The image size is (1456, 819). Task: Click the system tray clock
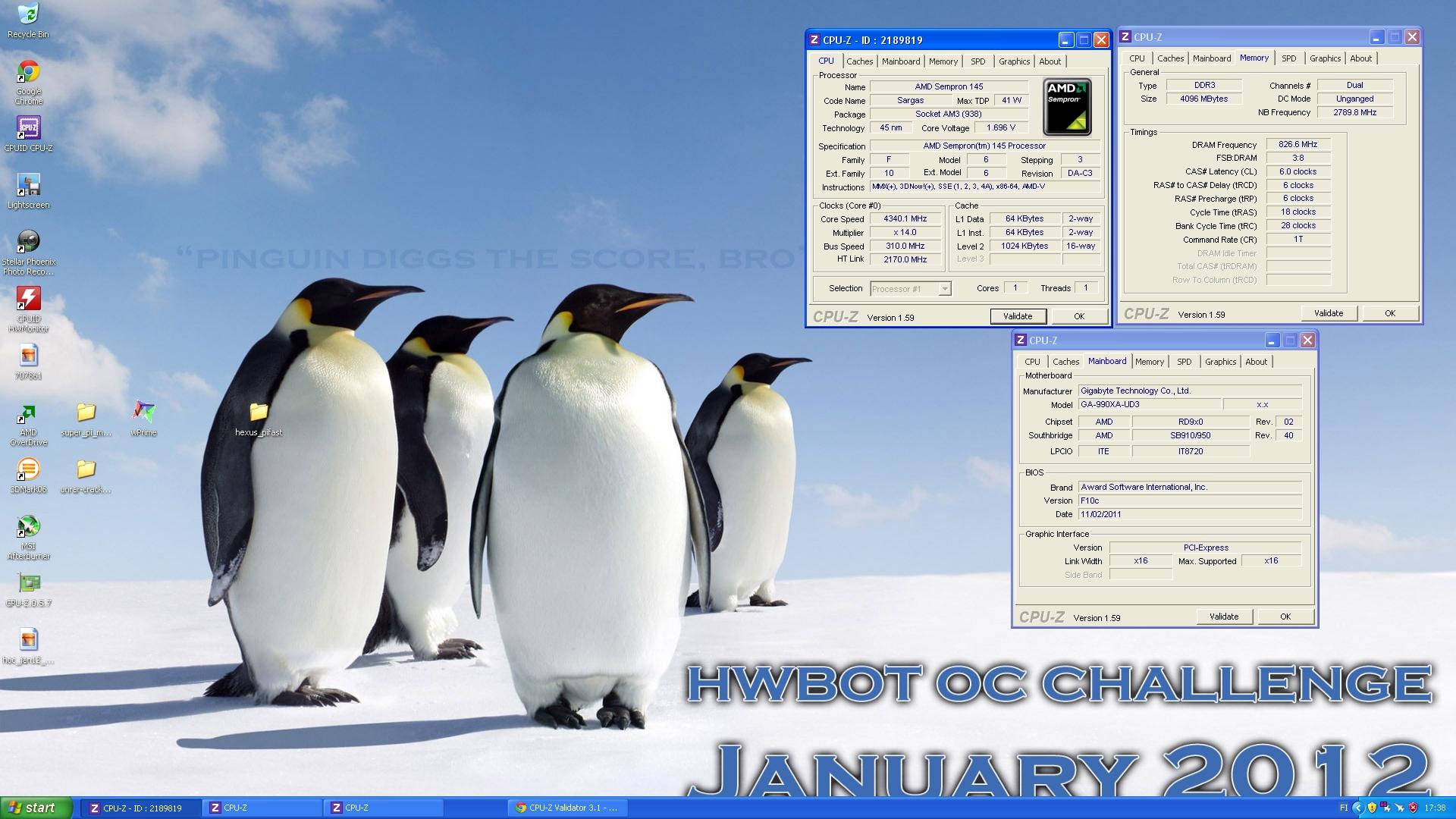point(1435,808)
